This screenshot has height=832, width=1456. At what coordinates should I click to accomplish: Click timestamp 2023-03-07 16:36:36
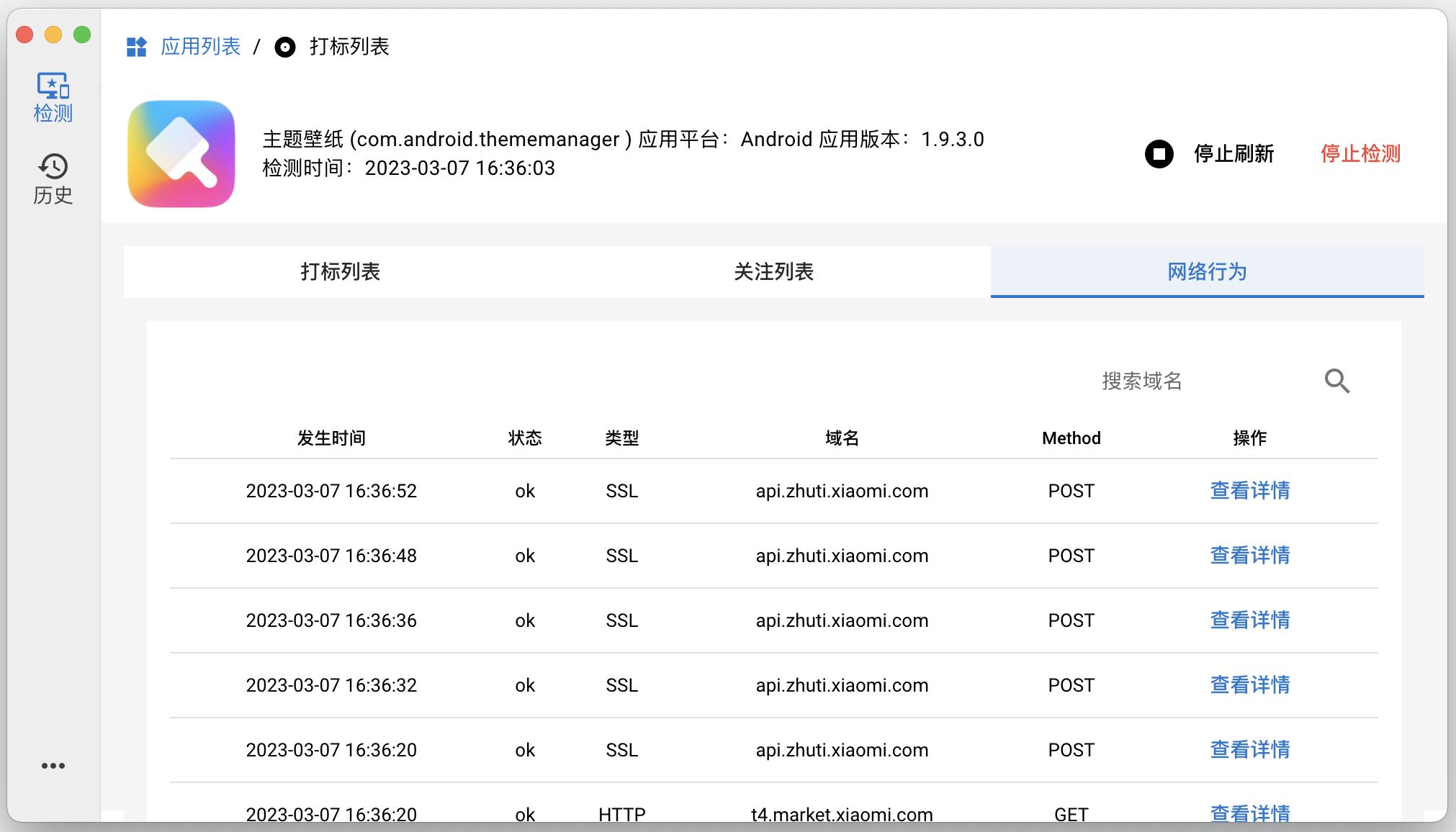331,620
